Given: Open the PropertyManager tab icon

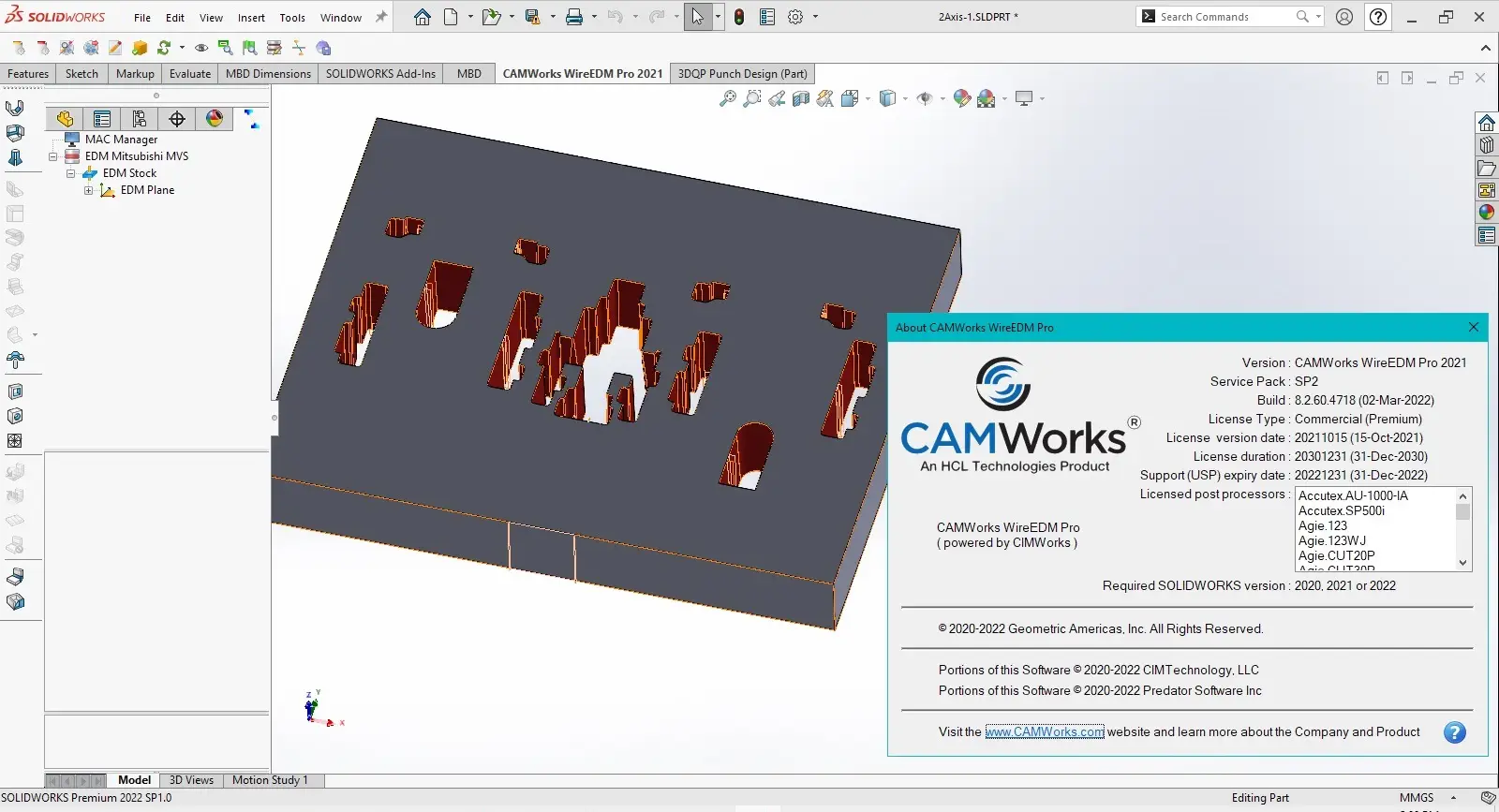Looking at the screenshot, I should click(102, 119).
